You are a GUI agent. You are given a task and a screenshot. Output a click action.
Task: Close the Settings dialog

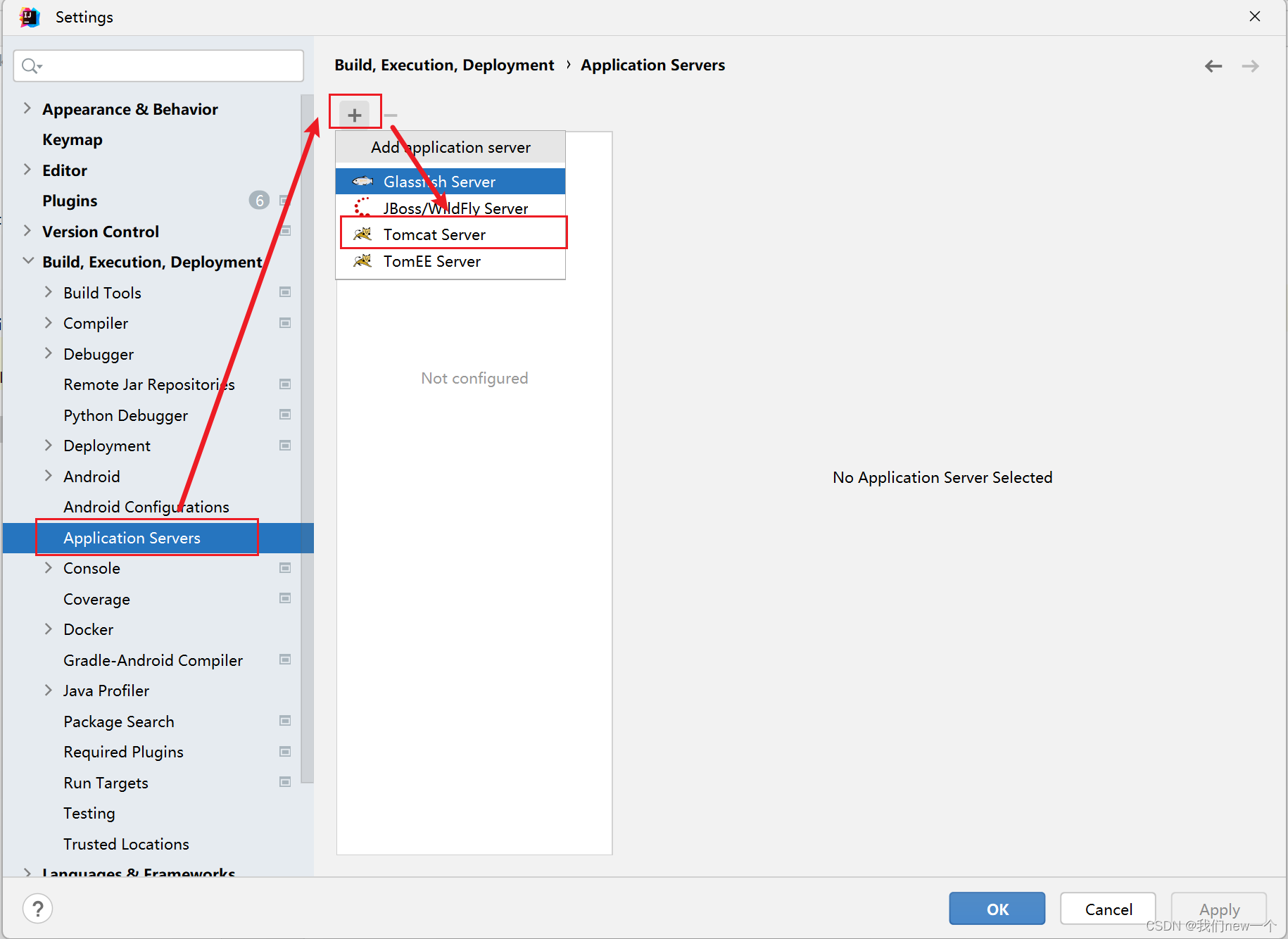coord(1255,17)
